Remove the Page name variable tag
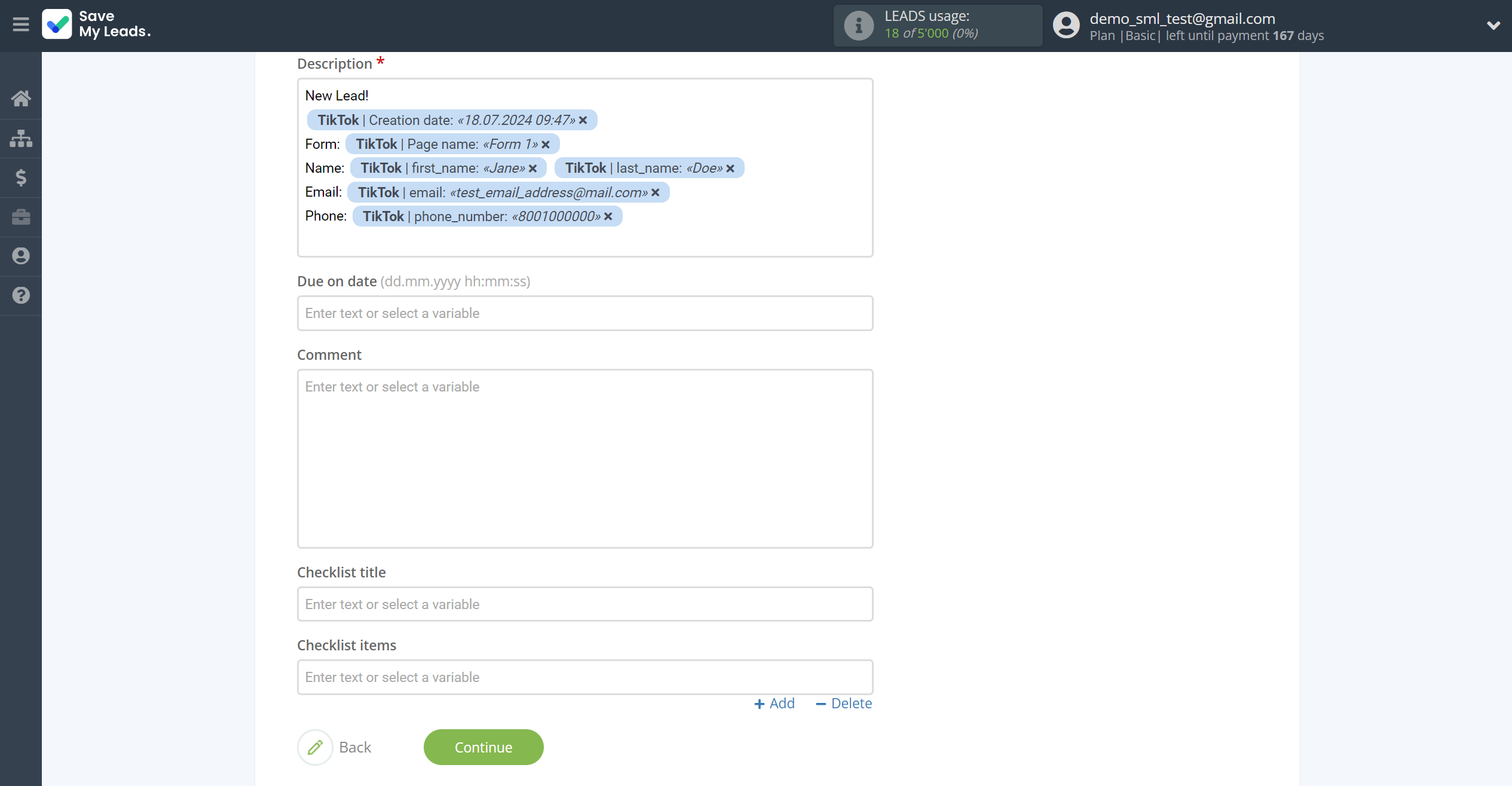 [x=546, y=145]
